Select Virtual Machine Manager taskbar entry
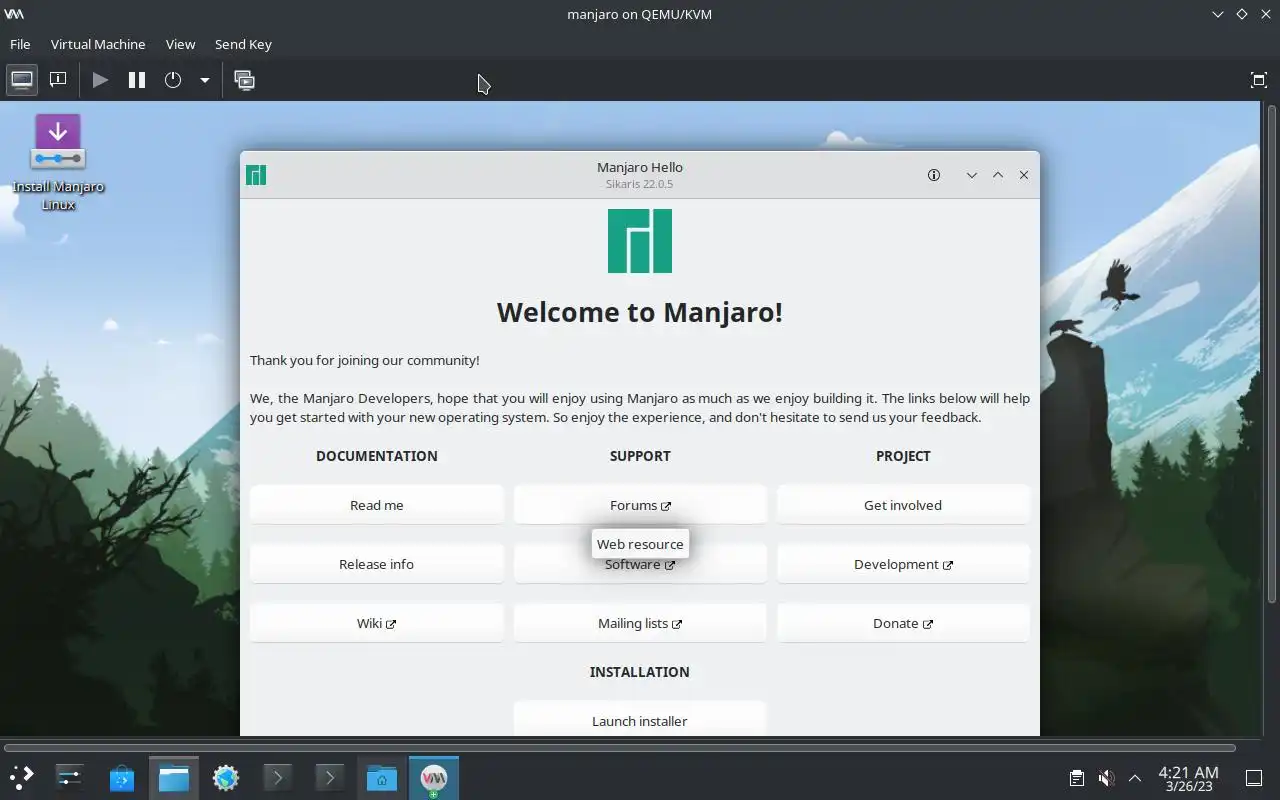The image size is (1280, 800). tap(434, 777)
